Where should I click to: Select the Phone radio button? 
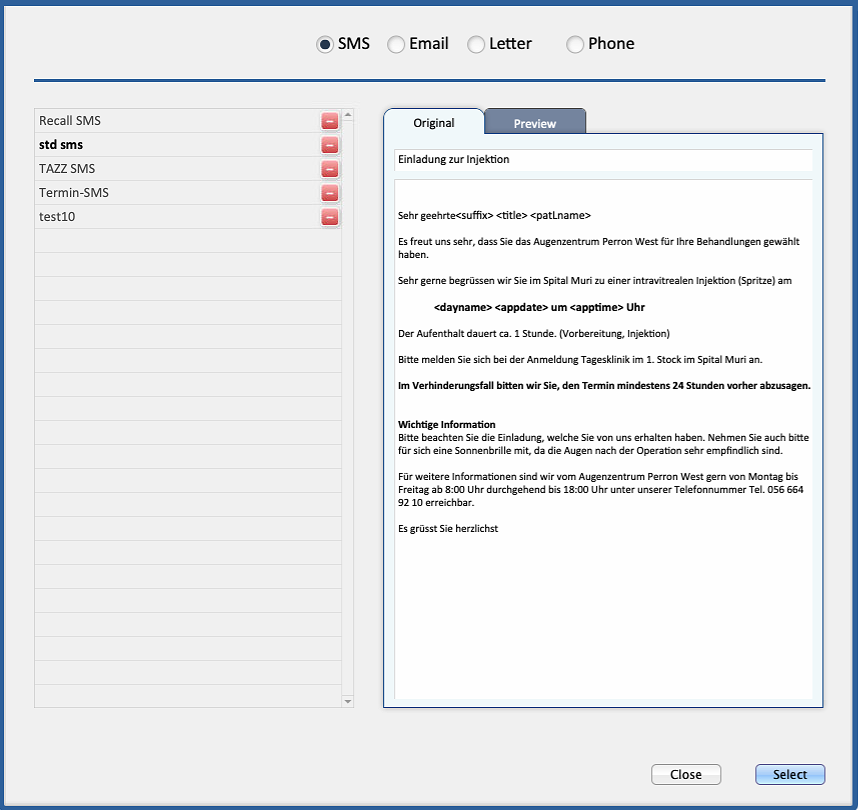(x=575, y=44)
